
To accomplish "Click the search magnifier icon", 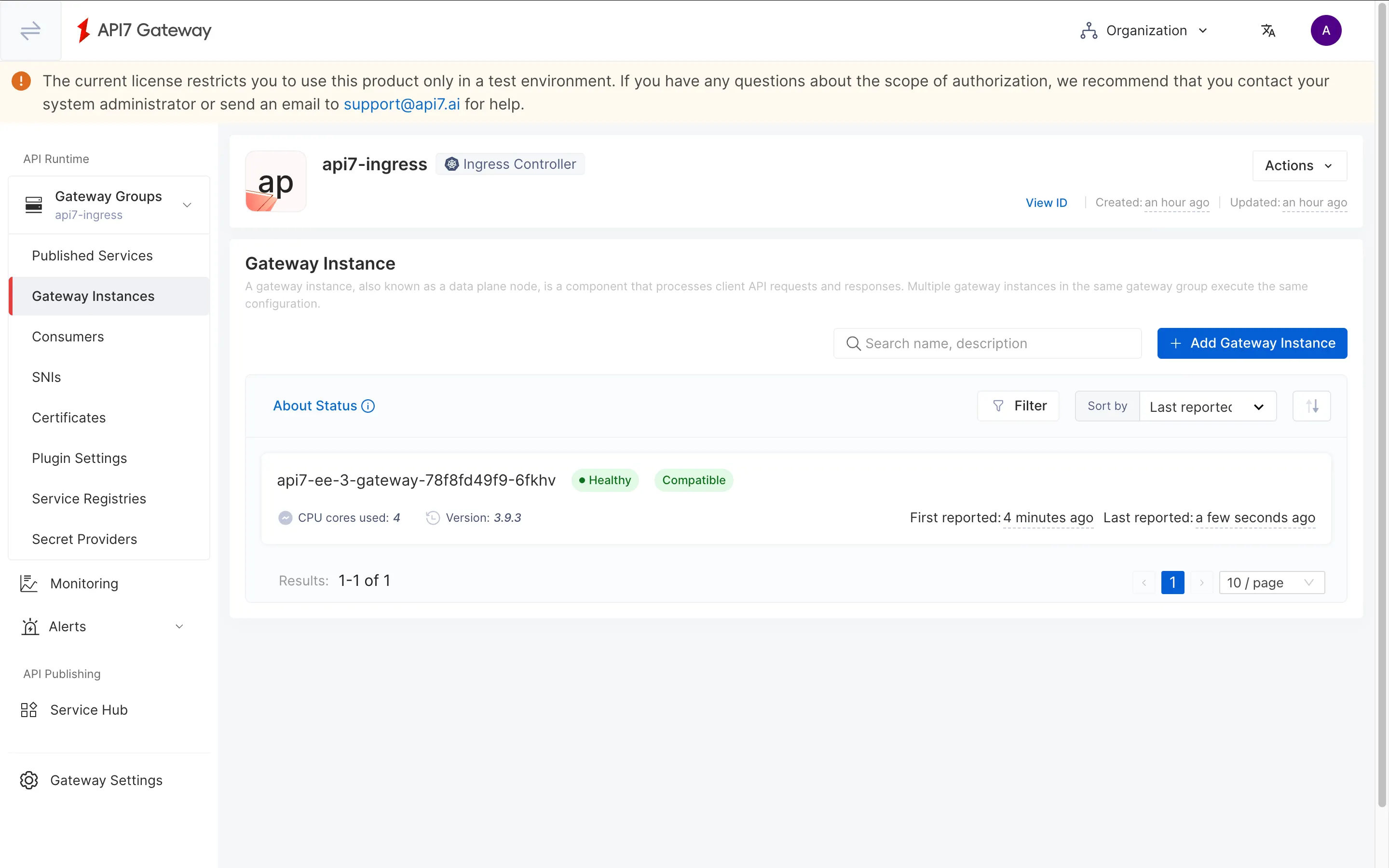I will (854, 343).
